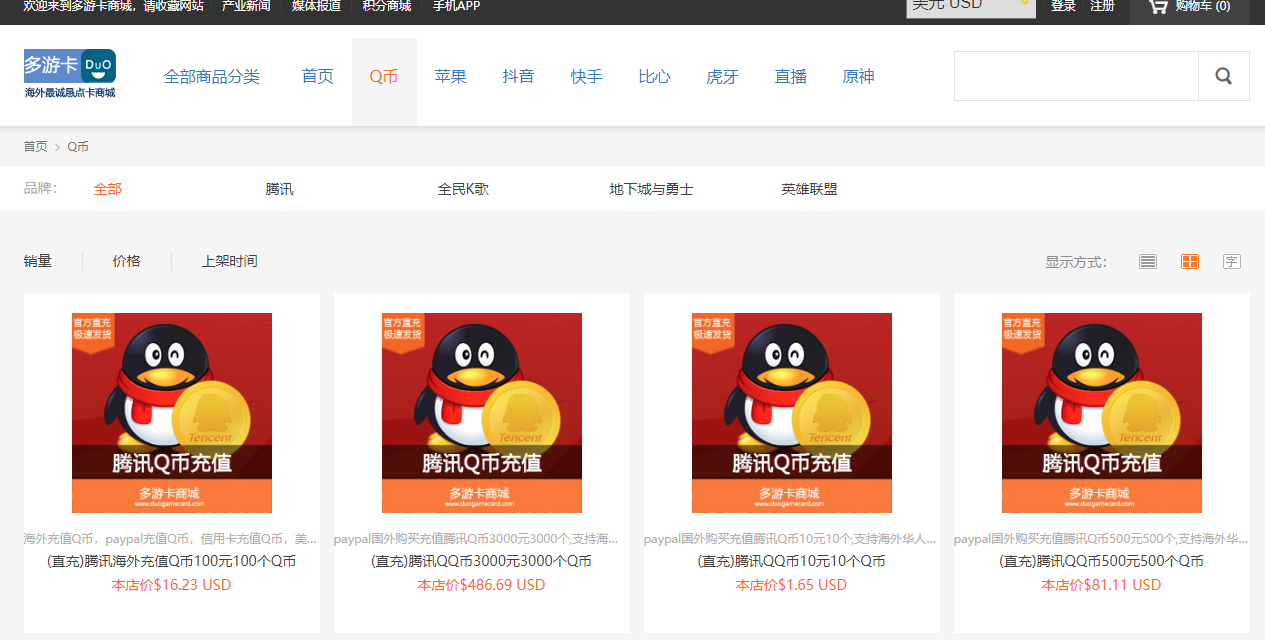Click inside the search input field
The width and height of the screenshot is (1265, 640).
1076,76
